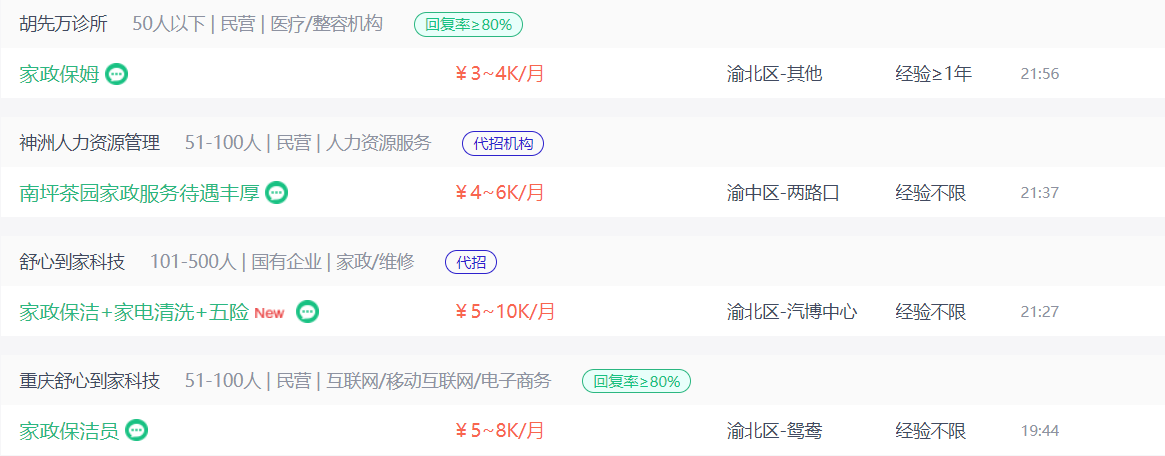
Task: Open the 家政保姆 job posting
Action: pos(59,74)
